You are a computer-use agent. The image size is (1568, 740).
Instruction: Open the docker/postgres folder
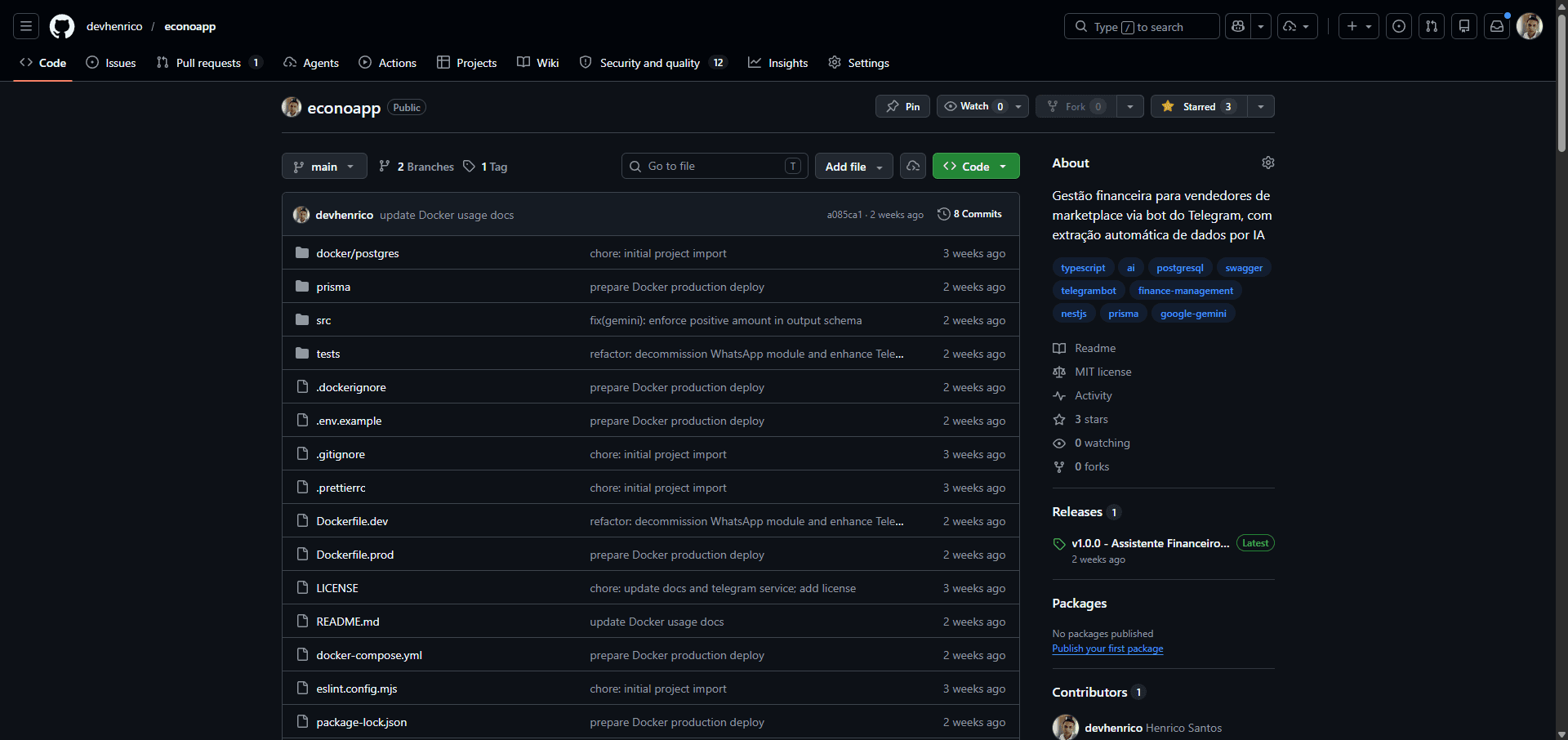358,253
